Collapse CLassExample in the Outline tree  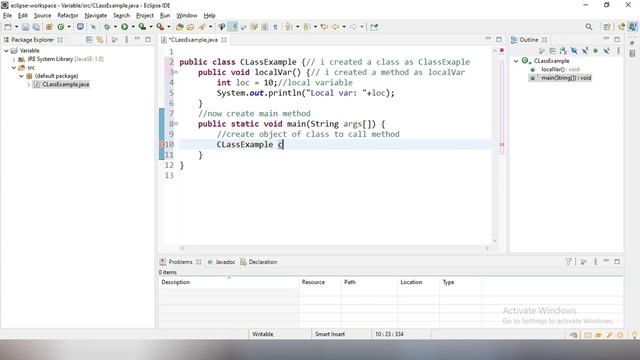[516, 61]
